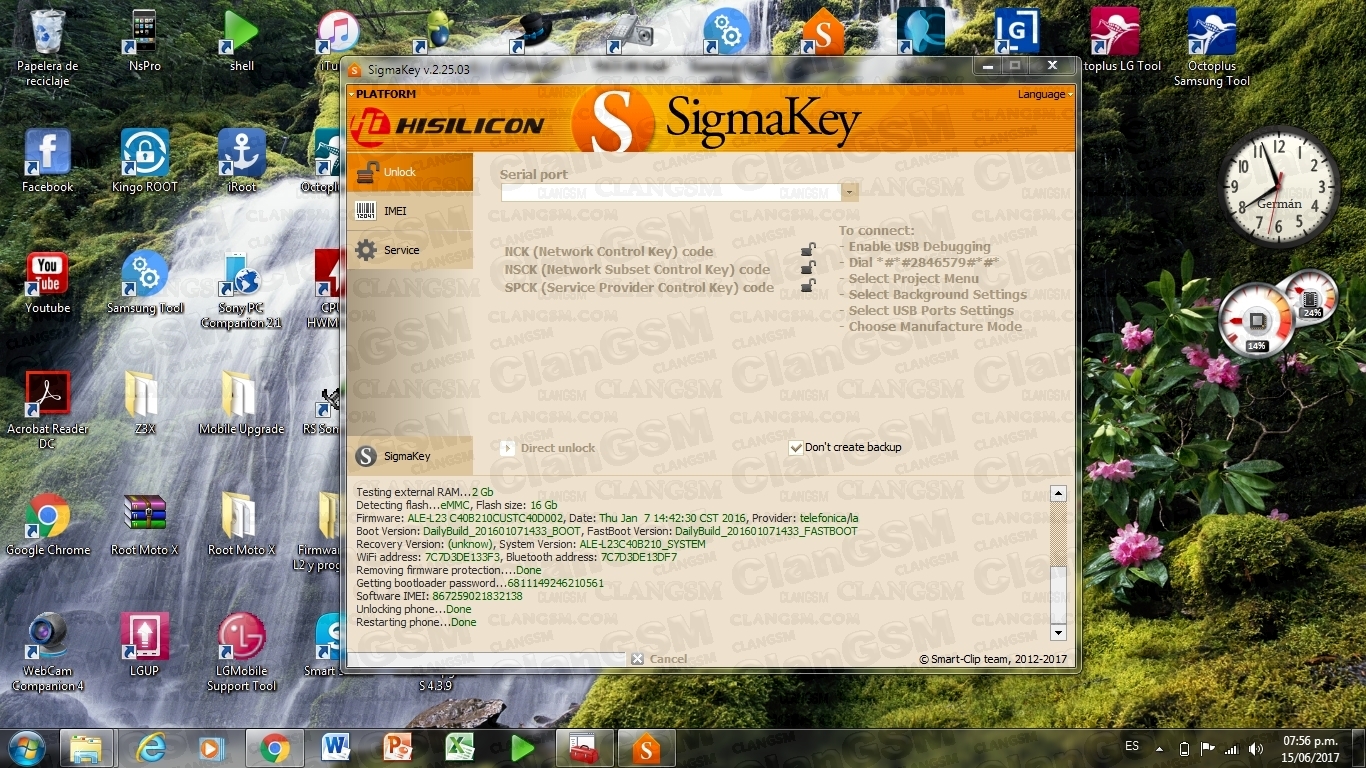
Task: Click the HiSilicon platform logo
Action: (x=447, y=125)
